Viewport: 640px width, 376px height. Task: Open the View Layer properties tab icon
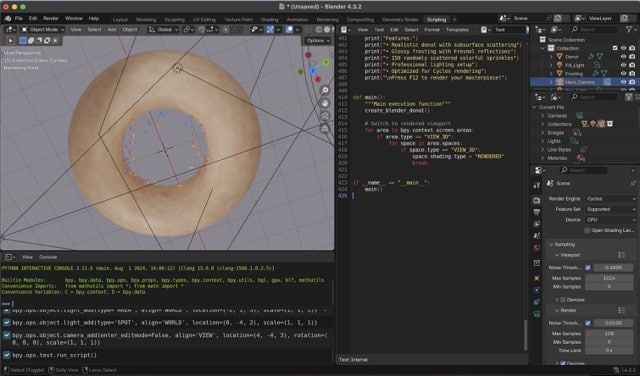(x=537, y=224)
